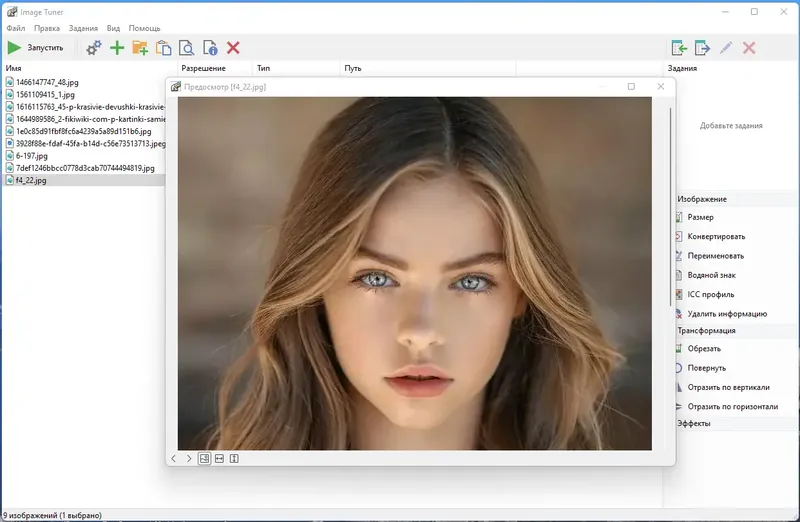The height and width of the screenshot is (522, 800).
Task: Click the green plus add images icon
Action: point(117,48)
